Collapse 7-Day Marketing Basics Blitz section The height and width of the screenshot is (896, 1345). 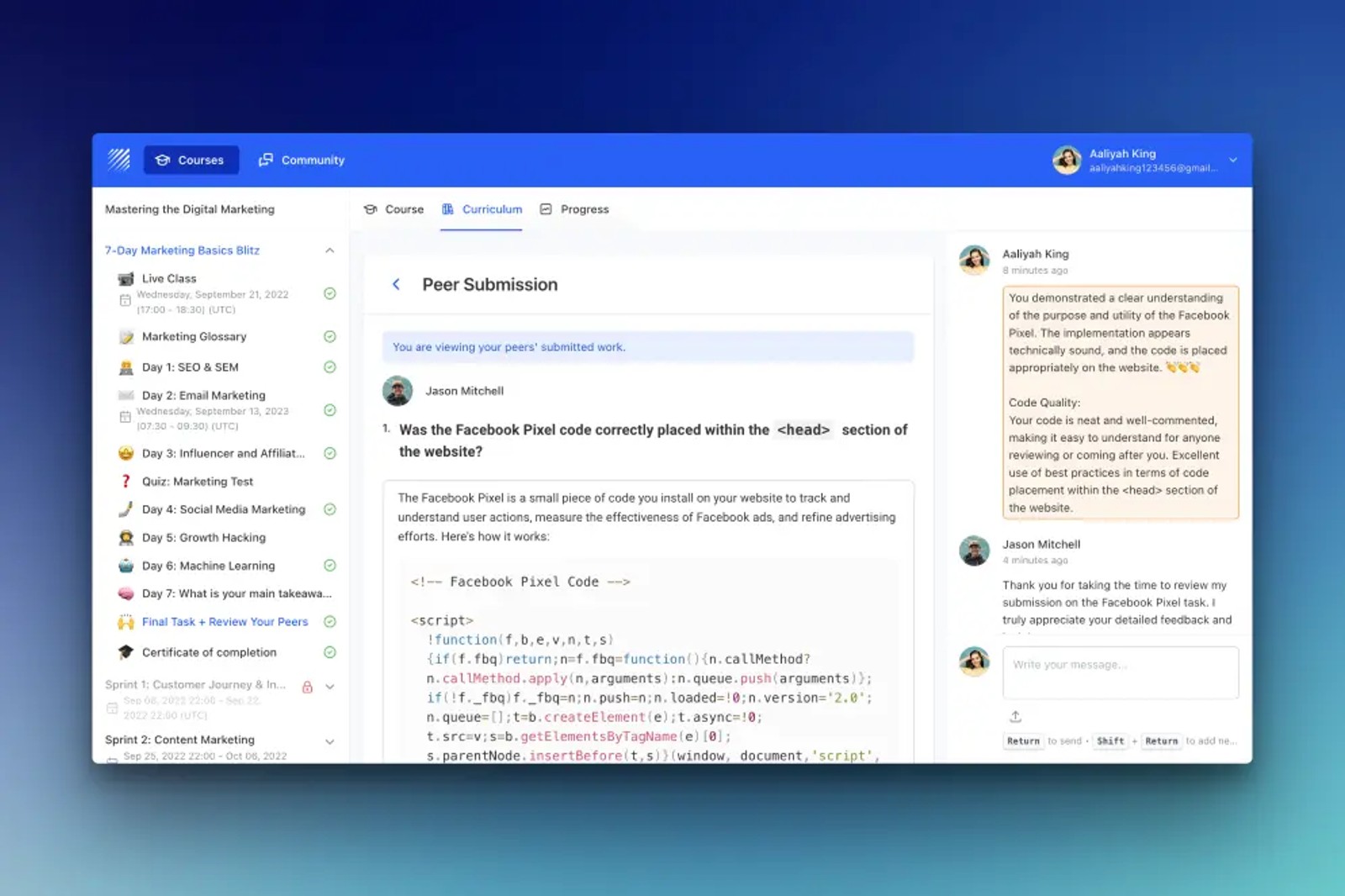(x=330, y=250)
